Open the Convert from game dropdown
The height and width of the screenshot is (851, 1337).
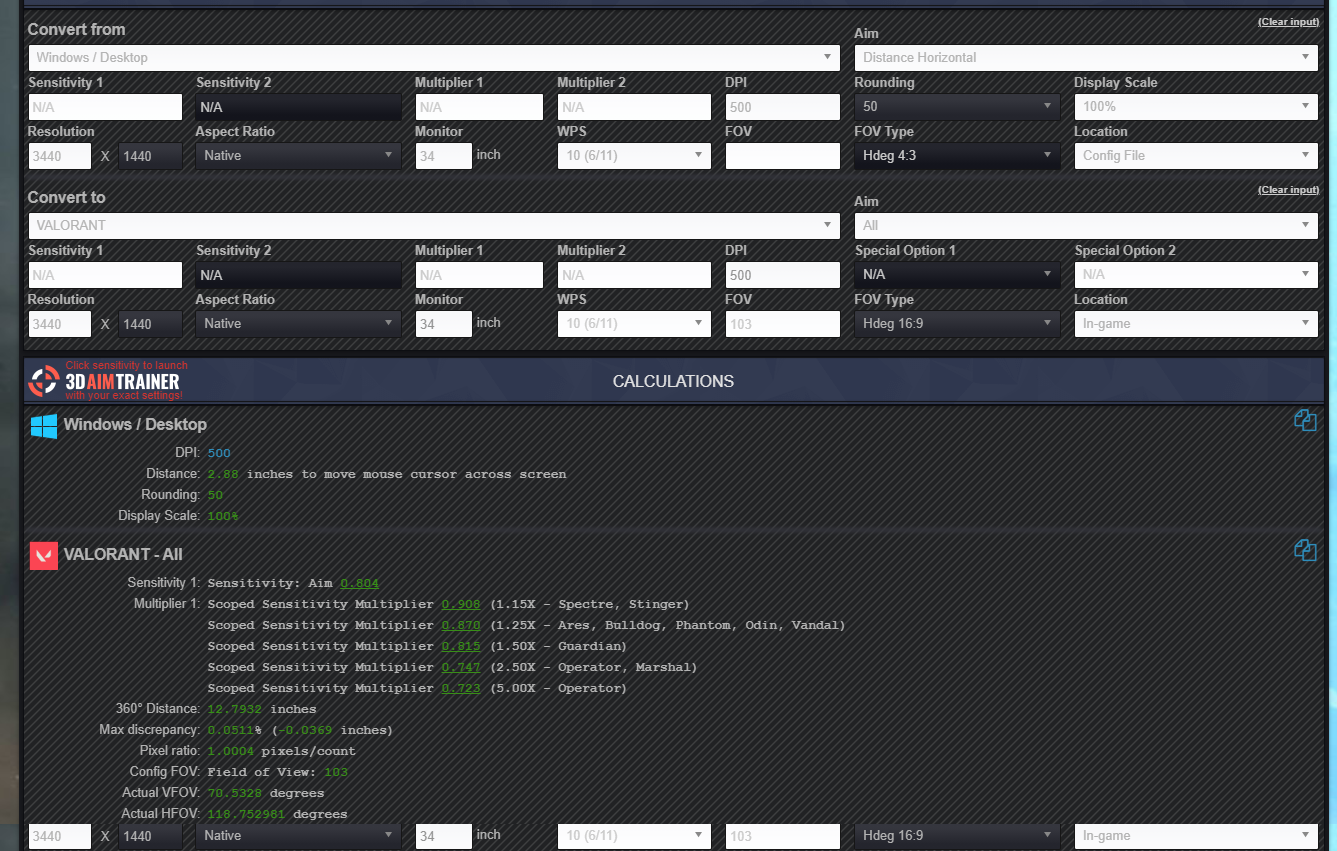coord(433,58)
